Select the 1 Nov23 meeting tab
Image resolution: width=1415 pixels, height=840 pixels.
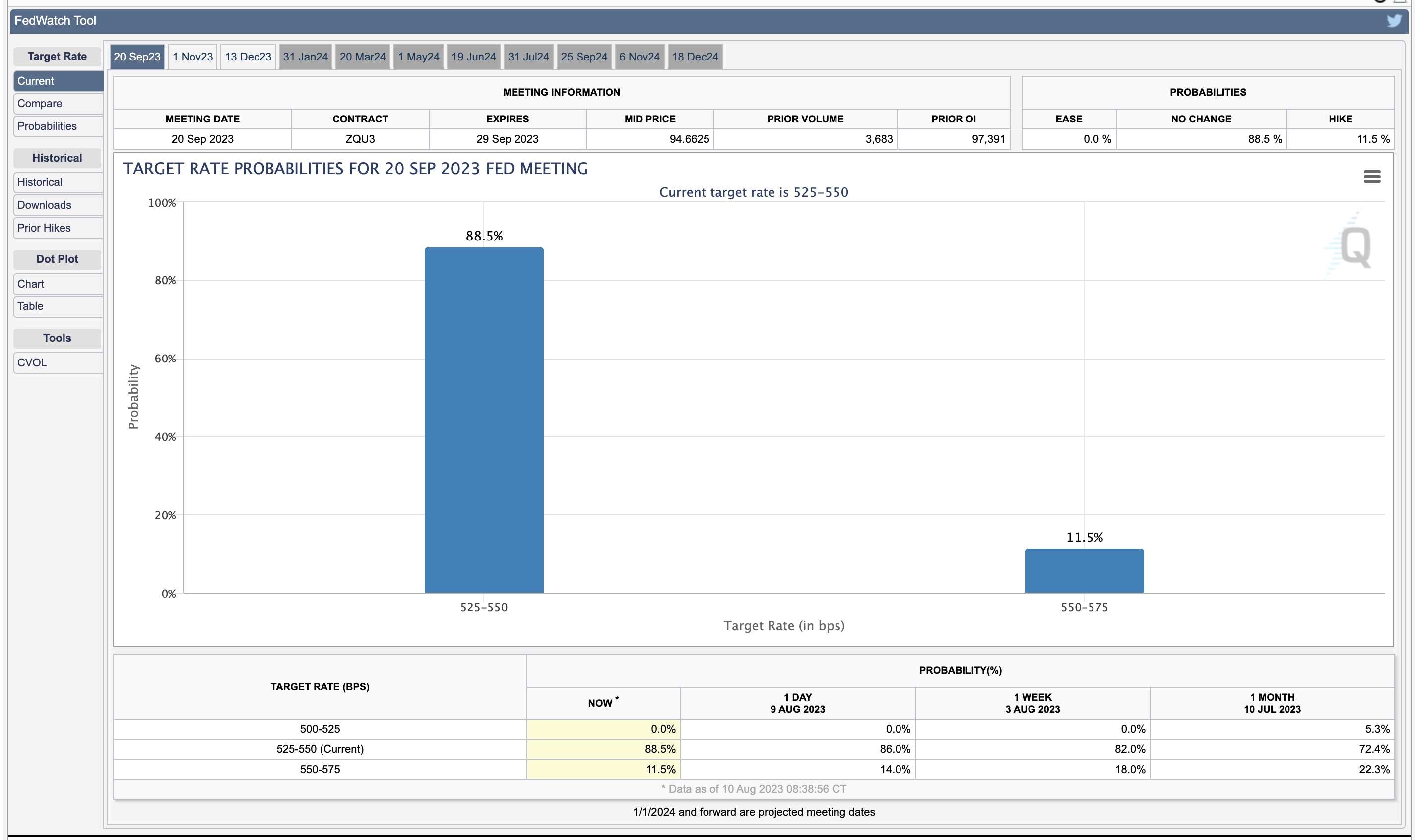click(193, 57)
